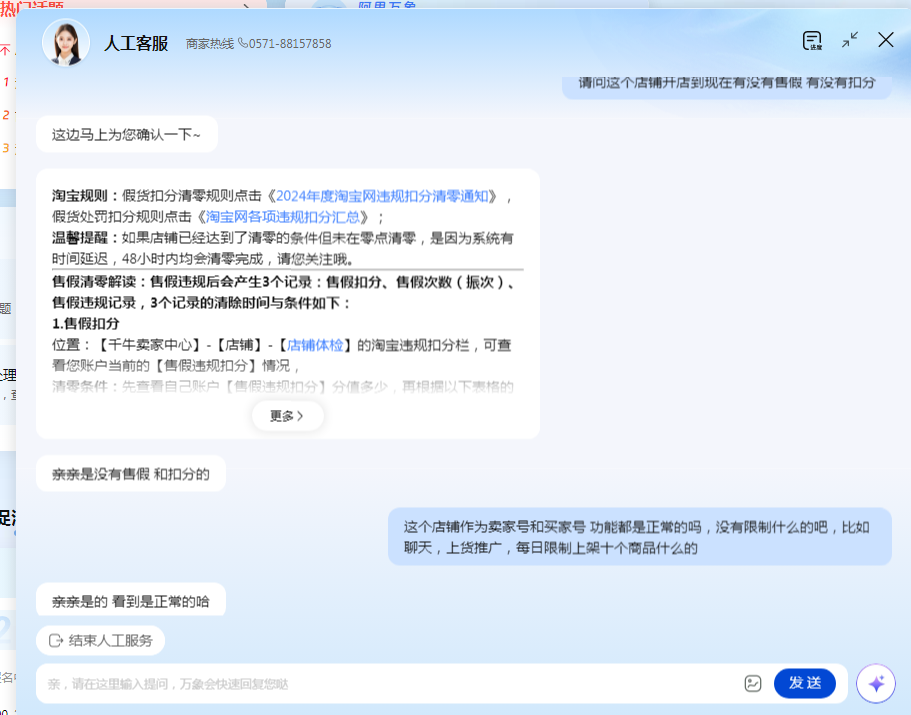Select message 亲亲是没有售假 和扣分的
Screen dimensions: 911x715
pyautogui.click(x=131, y=474)
